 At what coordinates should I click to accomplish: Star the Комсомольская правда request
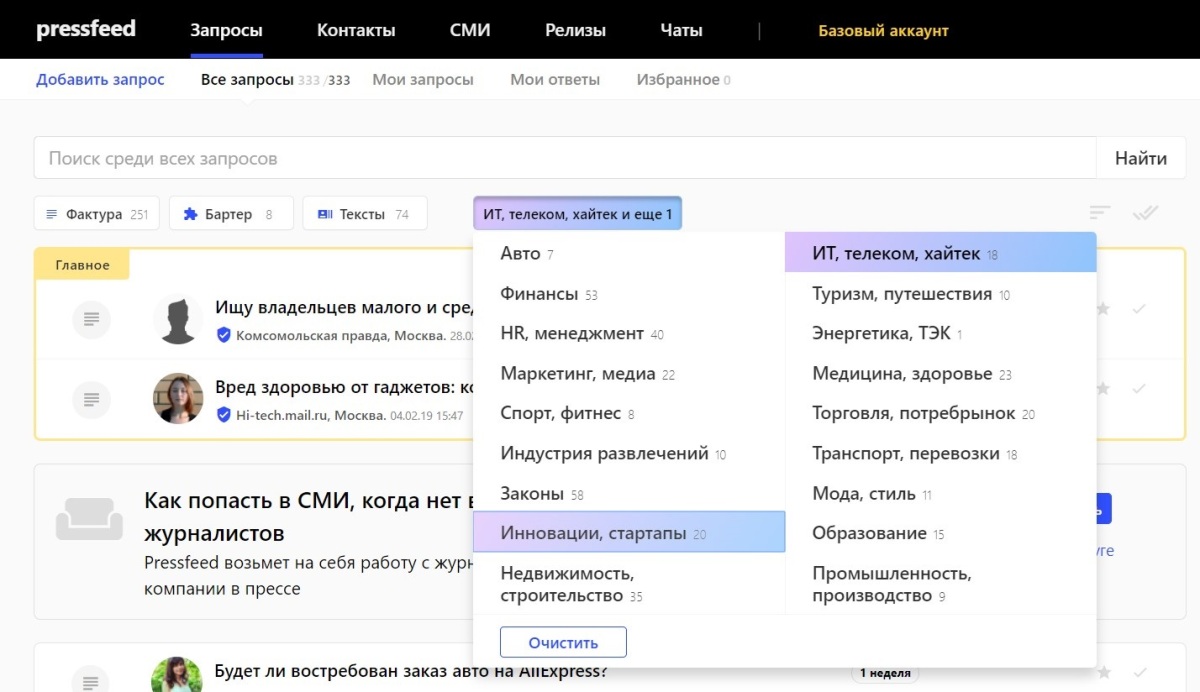pos(1103,309)
